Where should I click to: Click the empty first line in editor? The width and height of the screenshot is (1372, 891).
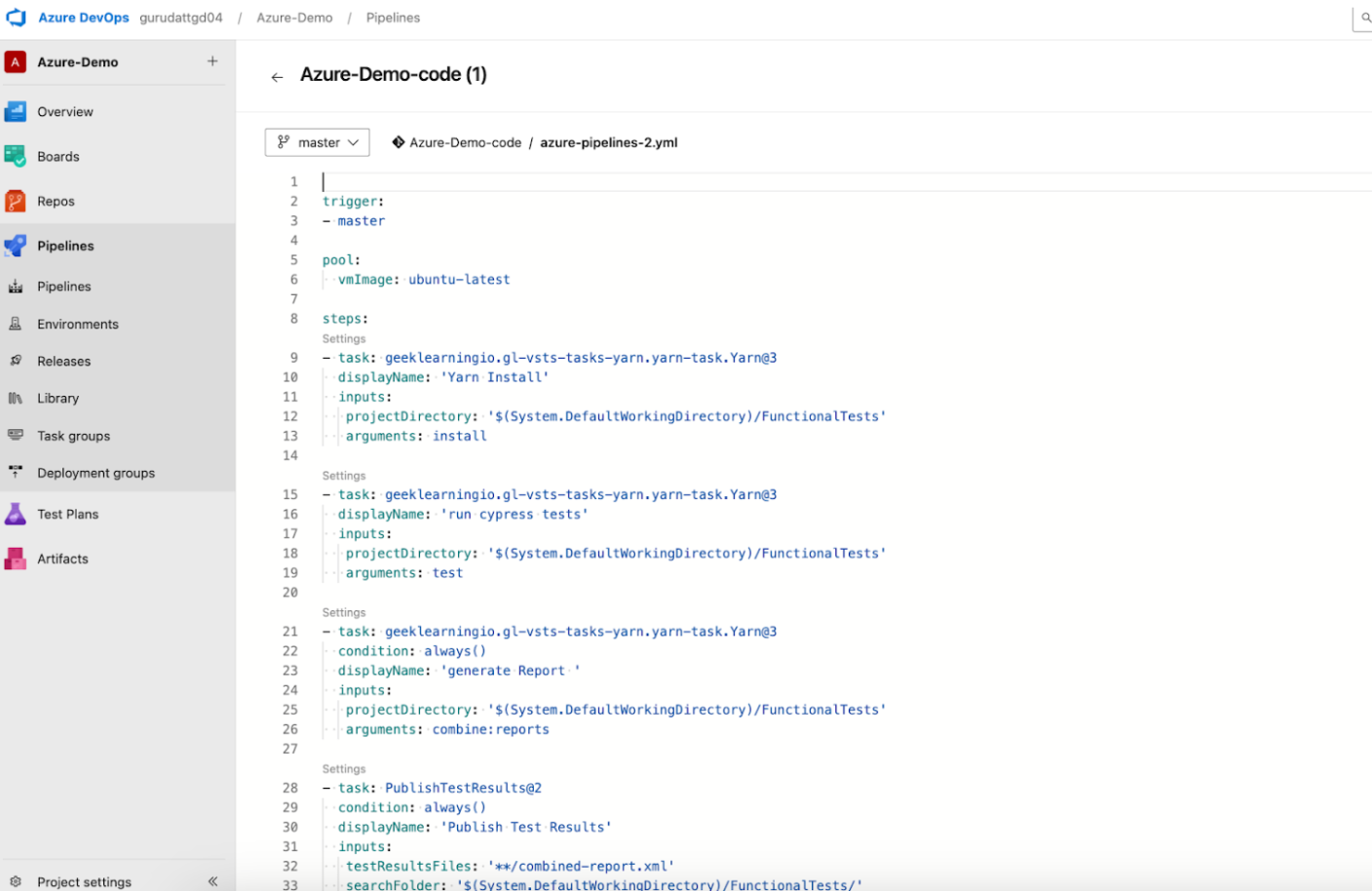[x=585, y=182]
